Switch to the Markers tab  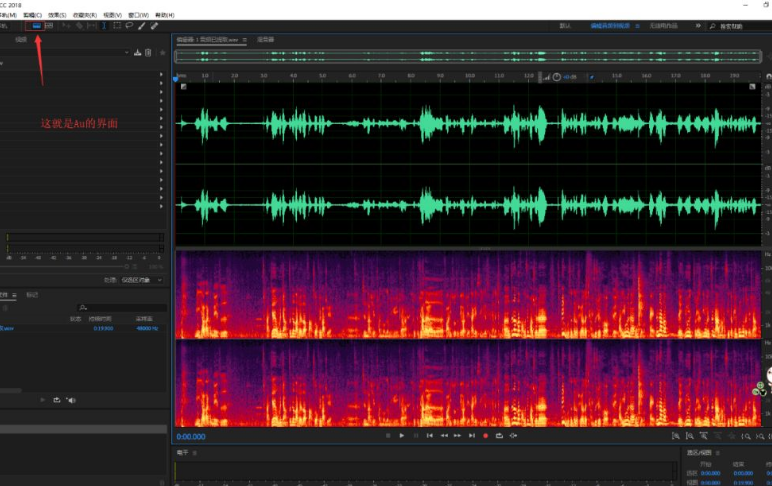(x=32, y=294)
